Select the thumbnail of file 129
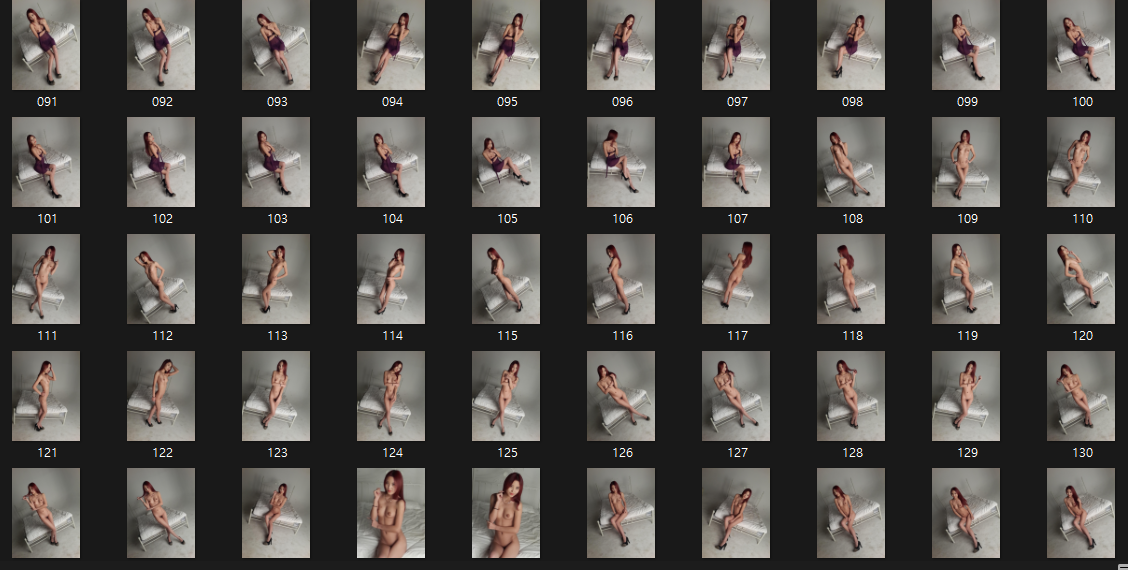1128x570 pixels. (966, 396)
